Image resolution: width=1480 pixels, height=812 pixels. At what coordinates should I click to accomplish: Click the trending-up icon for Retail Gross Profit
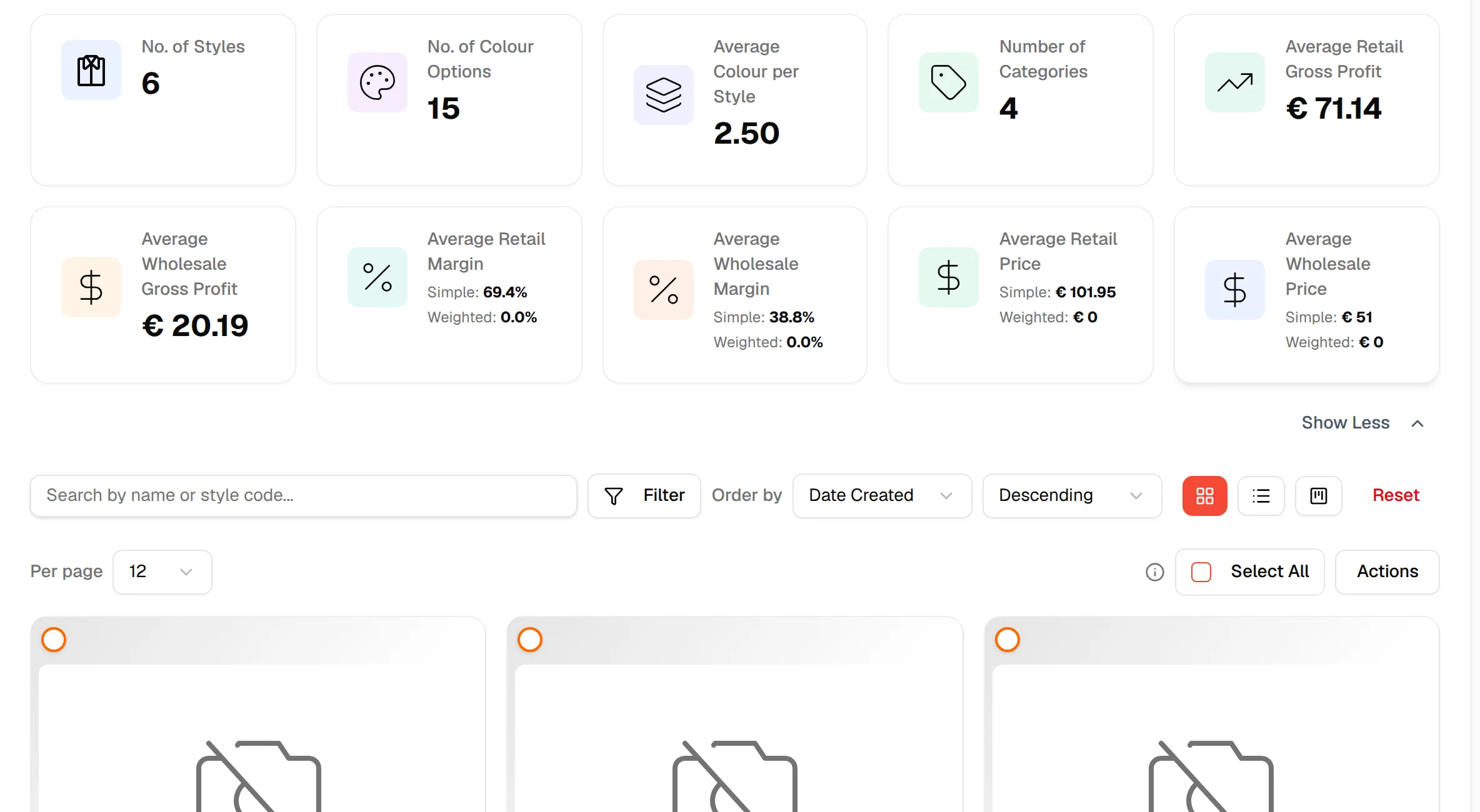1235,82
